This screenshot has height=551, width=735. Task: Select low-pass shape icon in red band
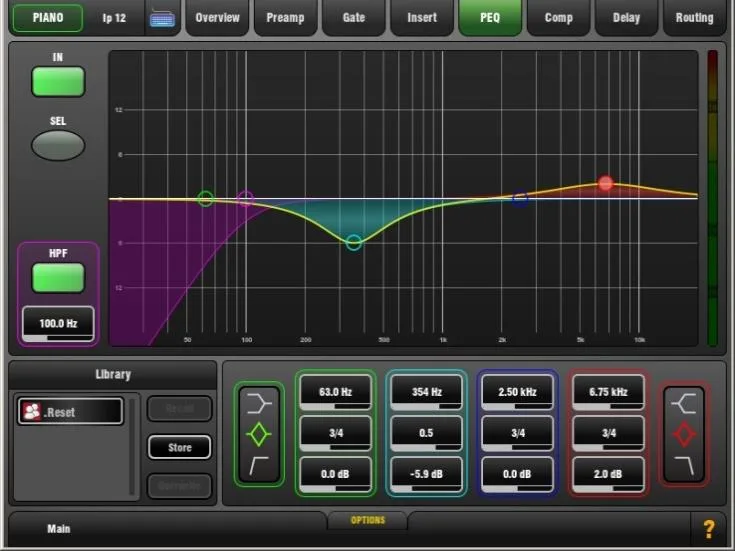[684, 465]
